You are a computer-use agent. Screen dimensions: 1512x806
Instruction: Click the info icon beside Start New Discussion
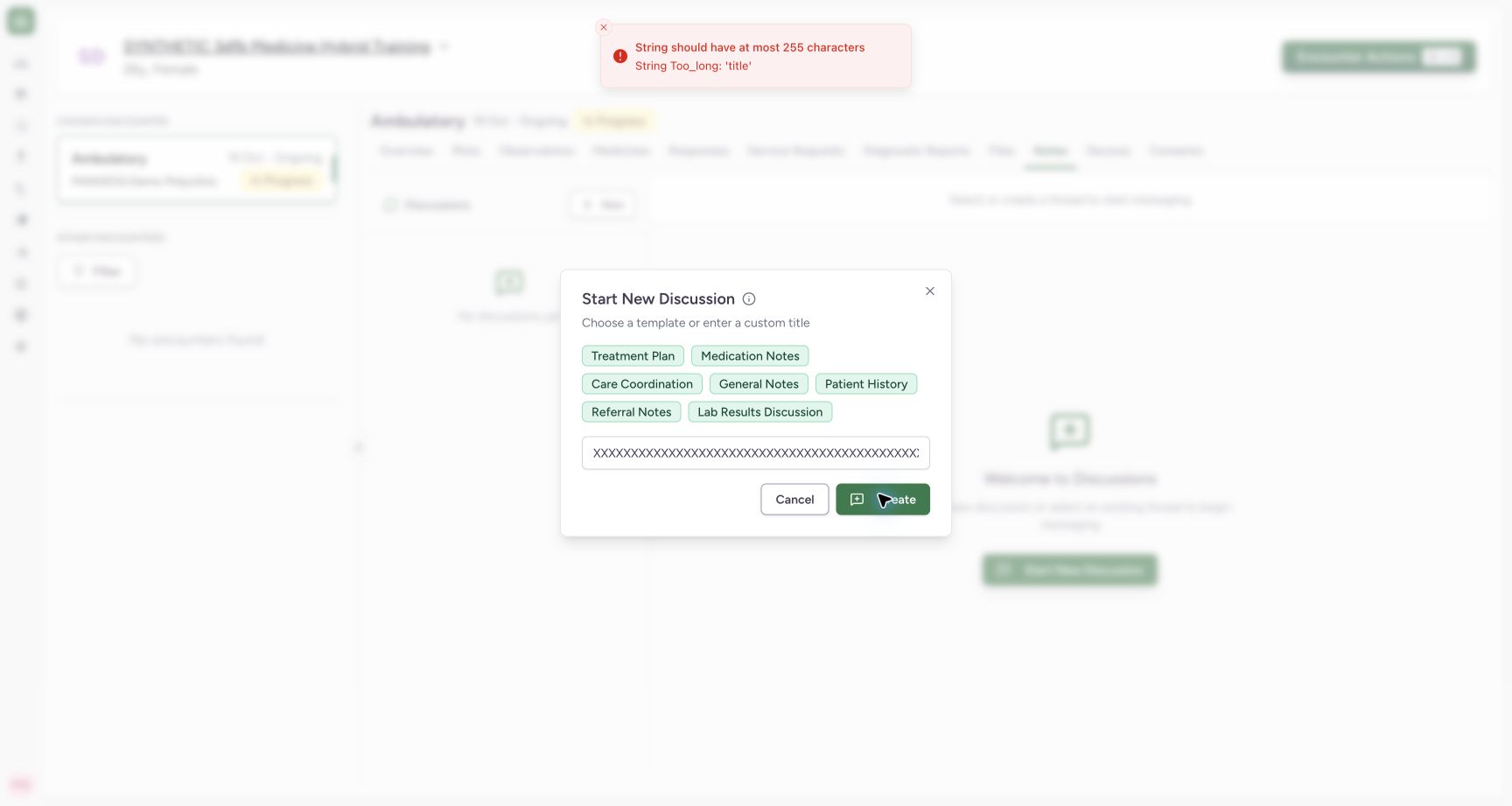[x=749, y=299]
